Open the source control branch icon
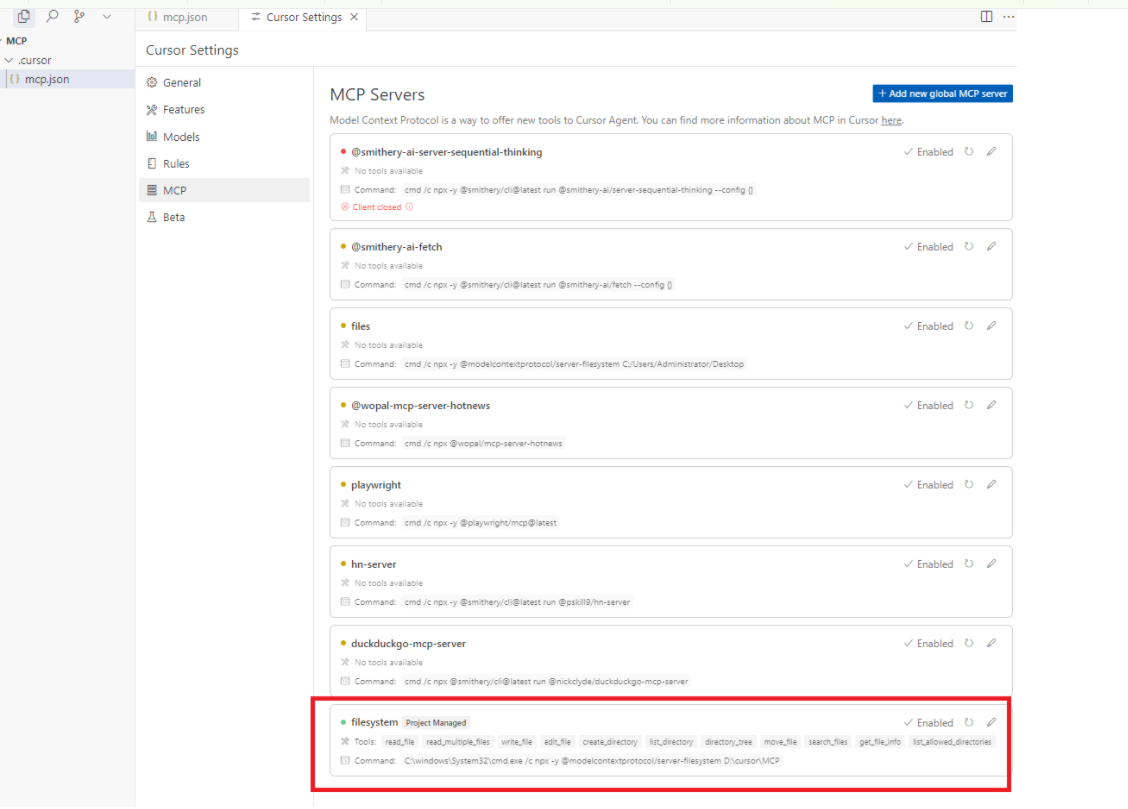Screen dimensions: 1128x809 [79, 16]
